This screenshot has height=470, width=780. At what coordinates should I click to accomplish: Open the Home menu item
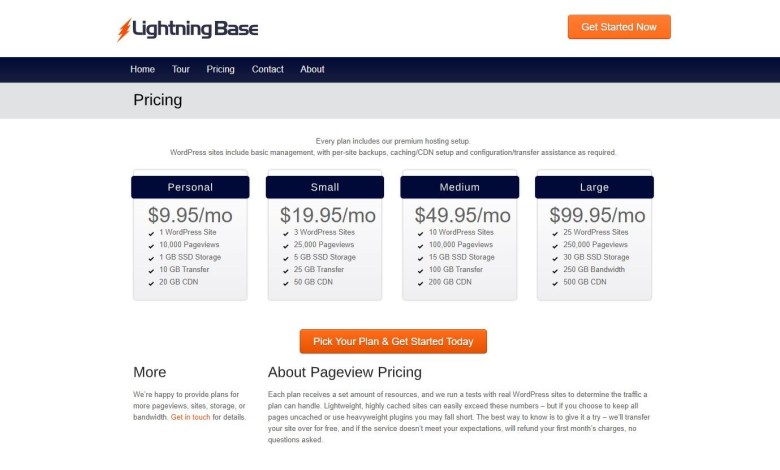[142, 70]
